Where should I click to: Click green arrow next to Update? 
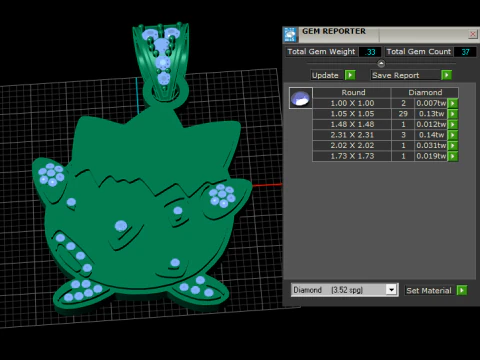(350, 75)
